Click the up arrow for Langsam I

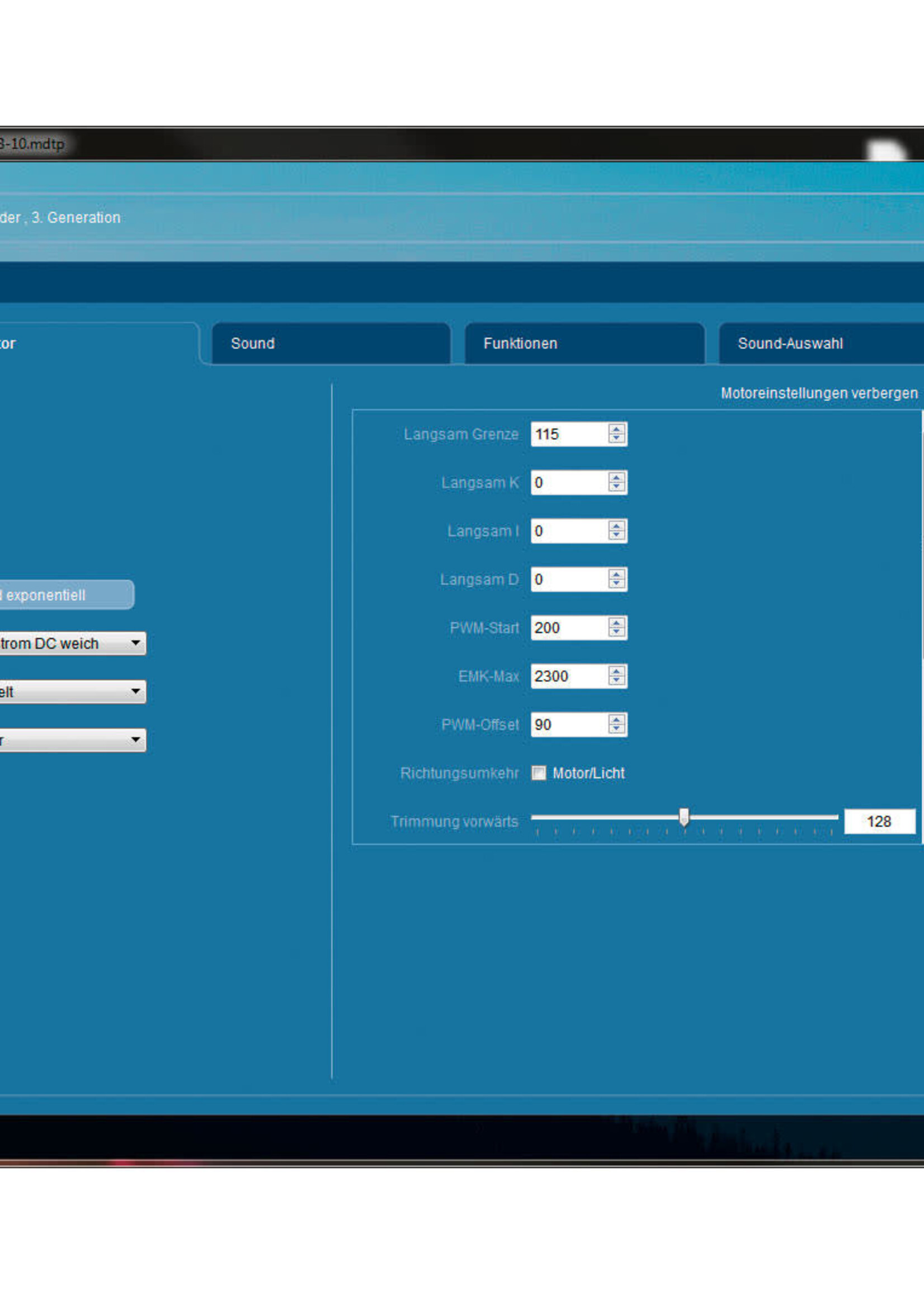tap(616, 525)
